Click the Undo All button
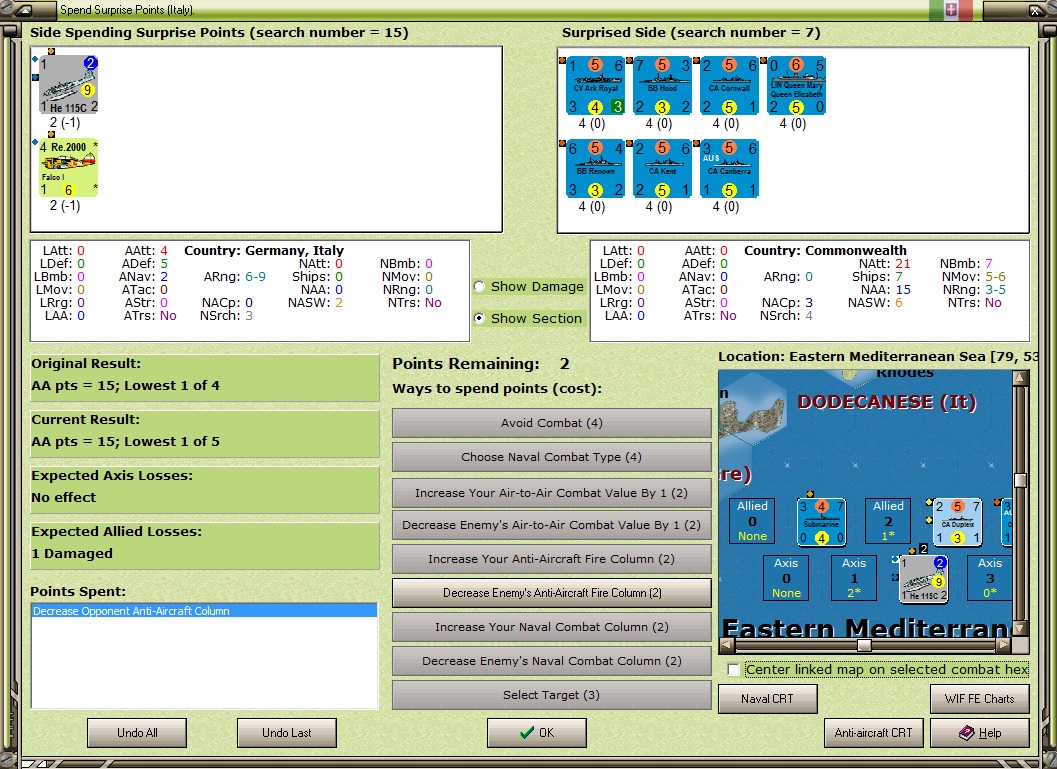The image size is (1057, 769). click(137, 733)
